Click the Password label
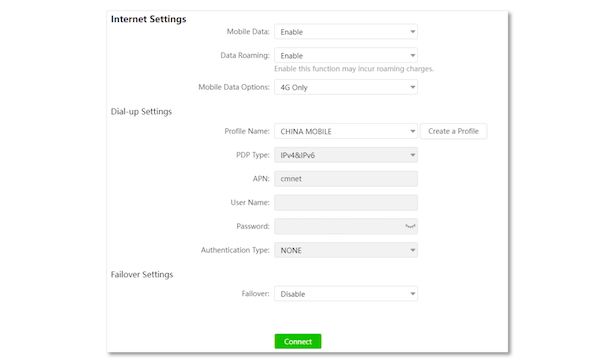The image size is (610, 364). [x=252, y=226]
